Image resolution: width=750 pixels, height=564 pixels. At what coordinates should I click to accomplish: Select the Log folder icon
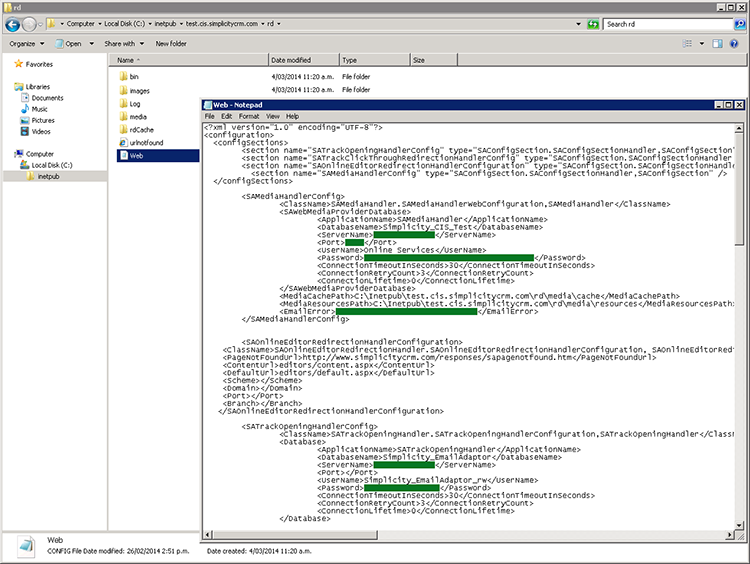[123, 103]
